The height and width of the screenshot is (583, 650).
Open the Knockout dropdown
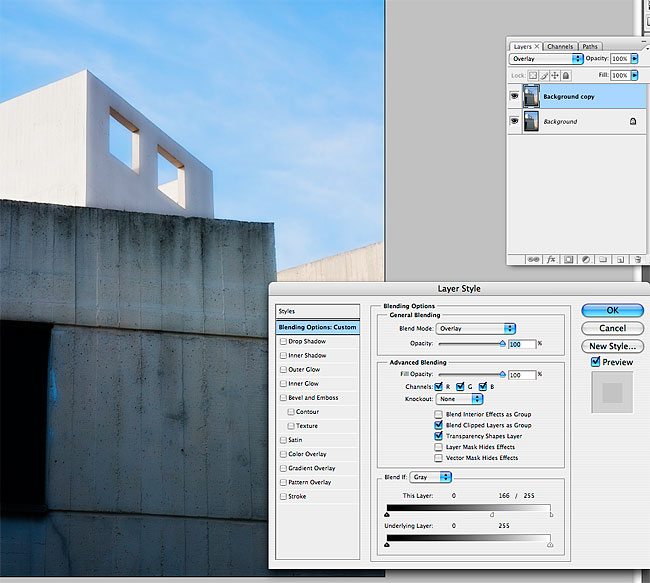click(460, 399)
